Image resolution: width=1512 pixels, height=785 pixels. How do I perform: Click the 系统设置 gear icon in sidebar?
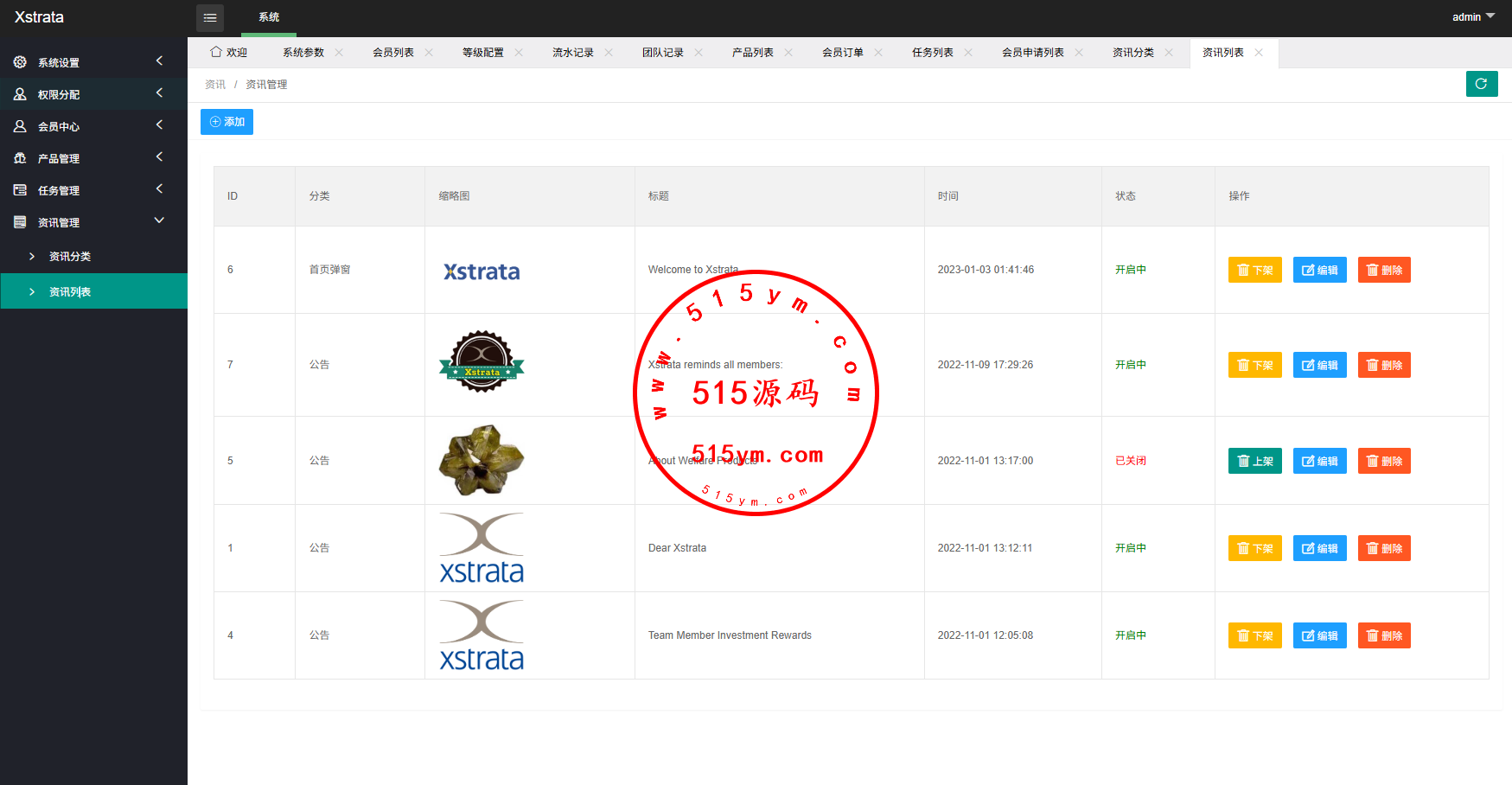20,62
